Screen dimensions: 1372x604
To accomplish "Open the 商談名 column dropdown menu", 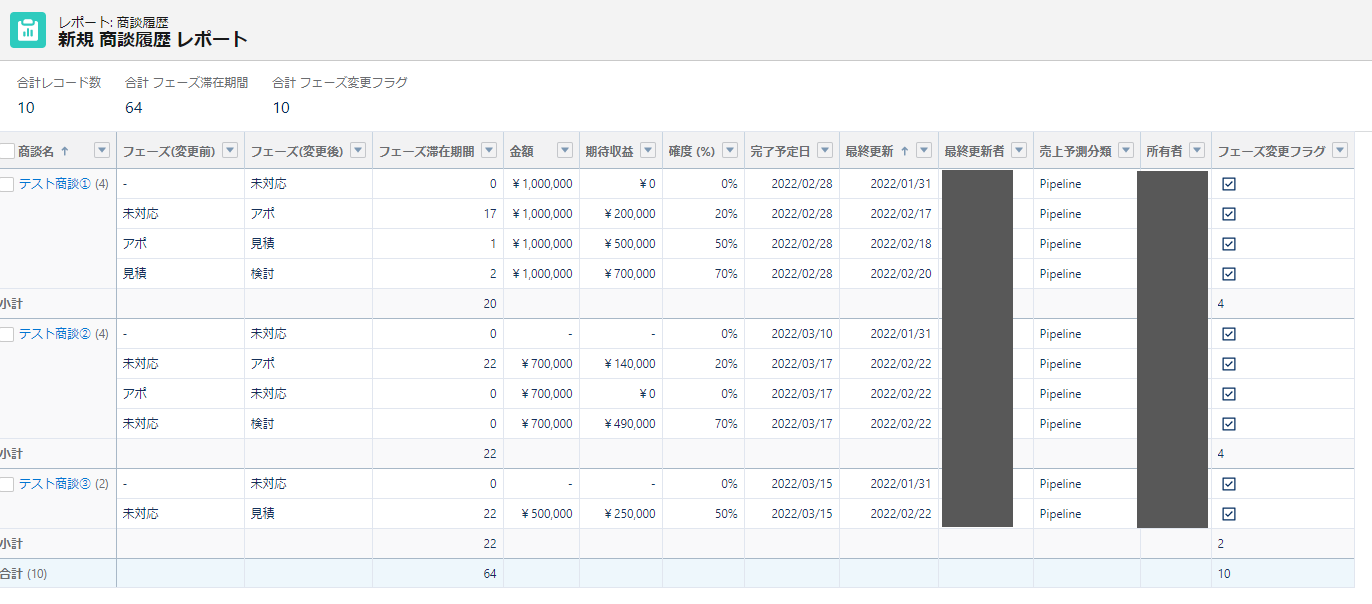I will 102,151.
